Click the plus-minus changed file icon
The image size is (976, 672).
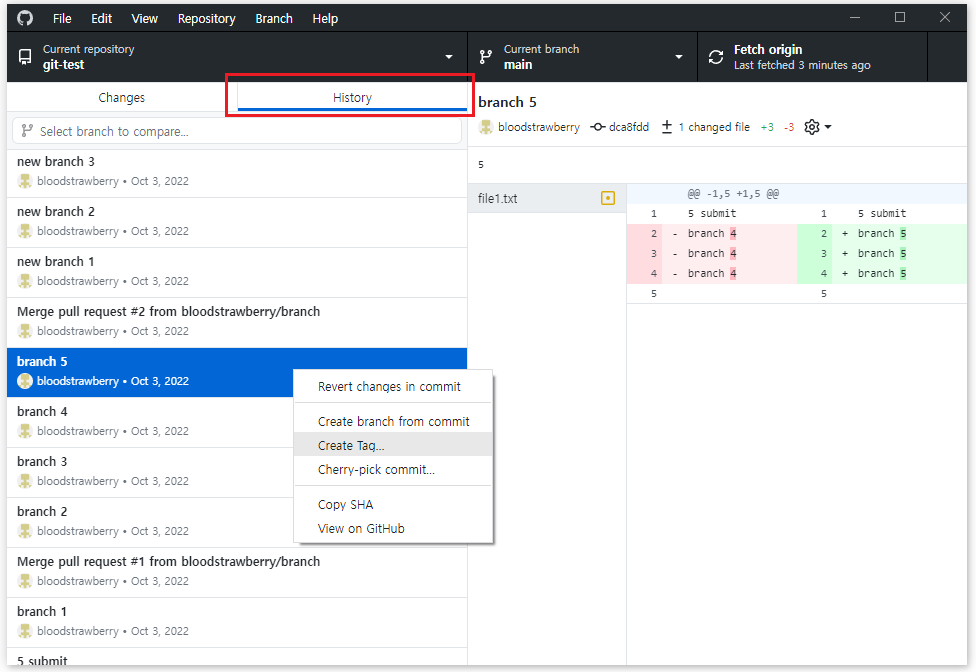[x=667, y=127]
